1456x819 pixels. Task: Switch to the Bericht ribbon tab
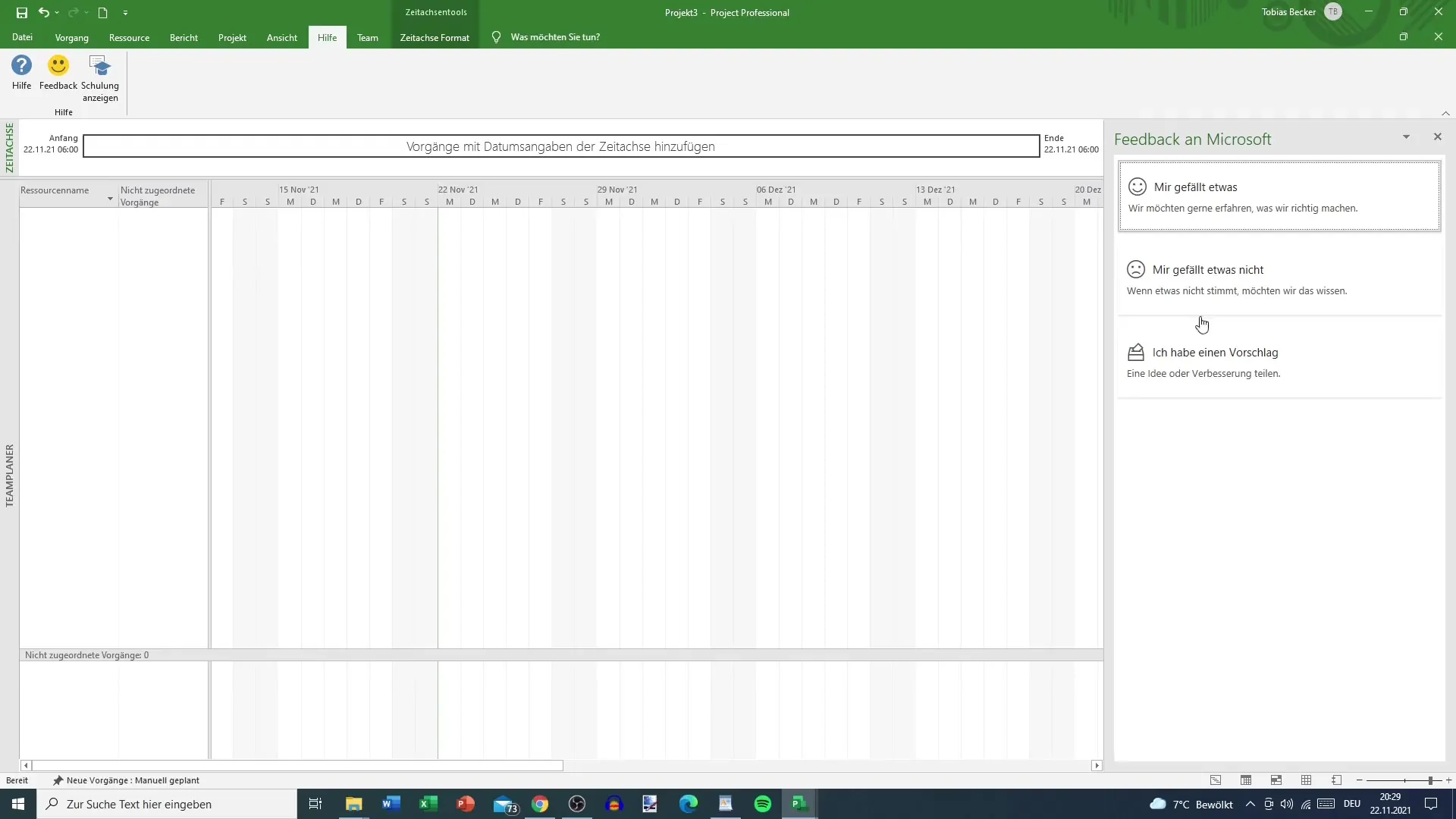(184, 37)
